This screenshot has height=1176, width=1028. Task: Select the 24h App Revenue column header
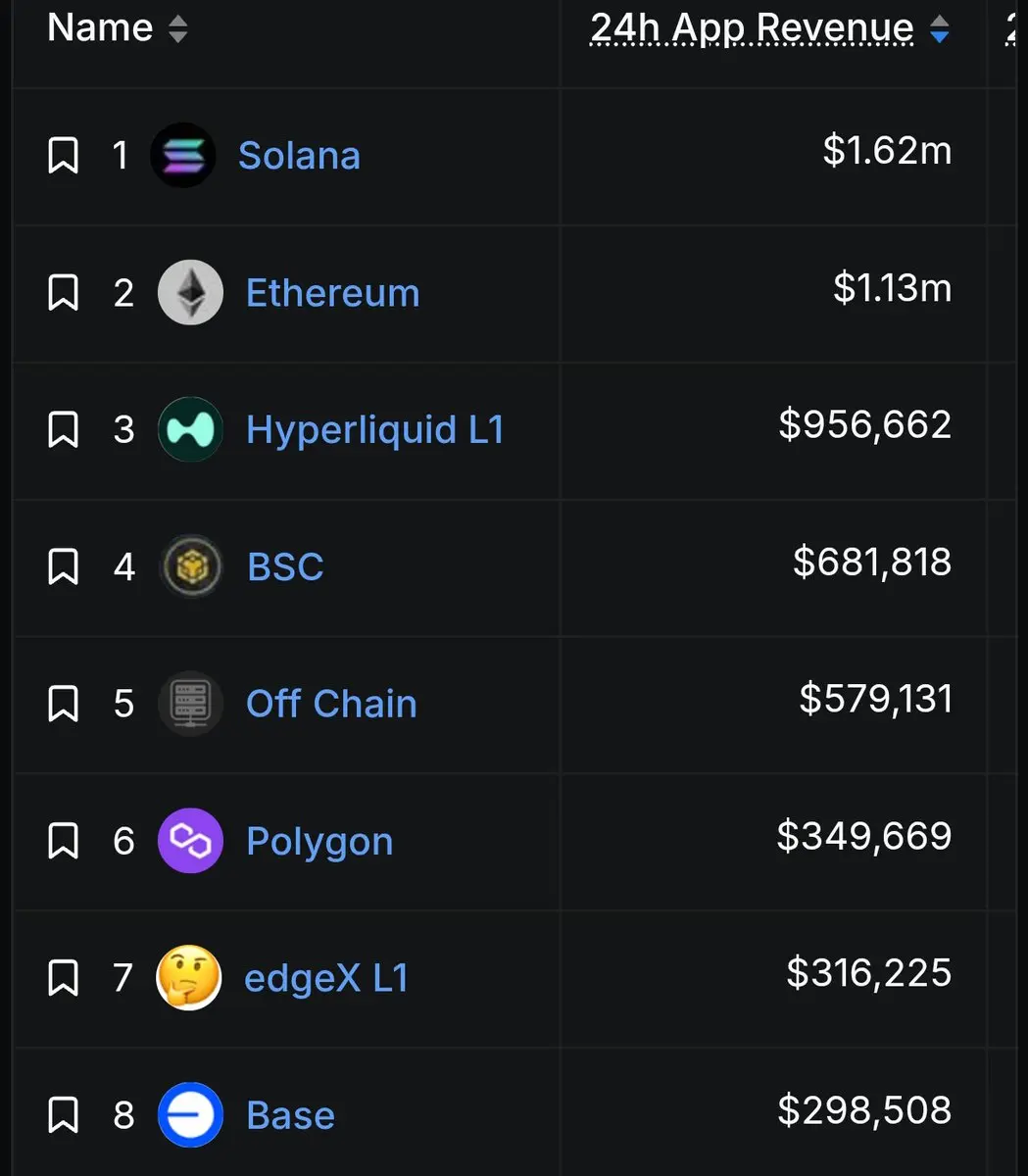point(753,28)
